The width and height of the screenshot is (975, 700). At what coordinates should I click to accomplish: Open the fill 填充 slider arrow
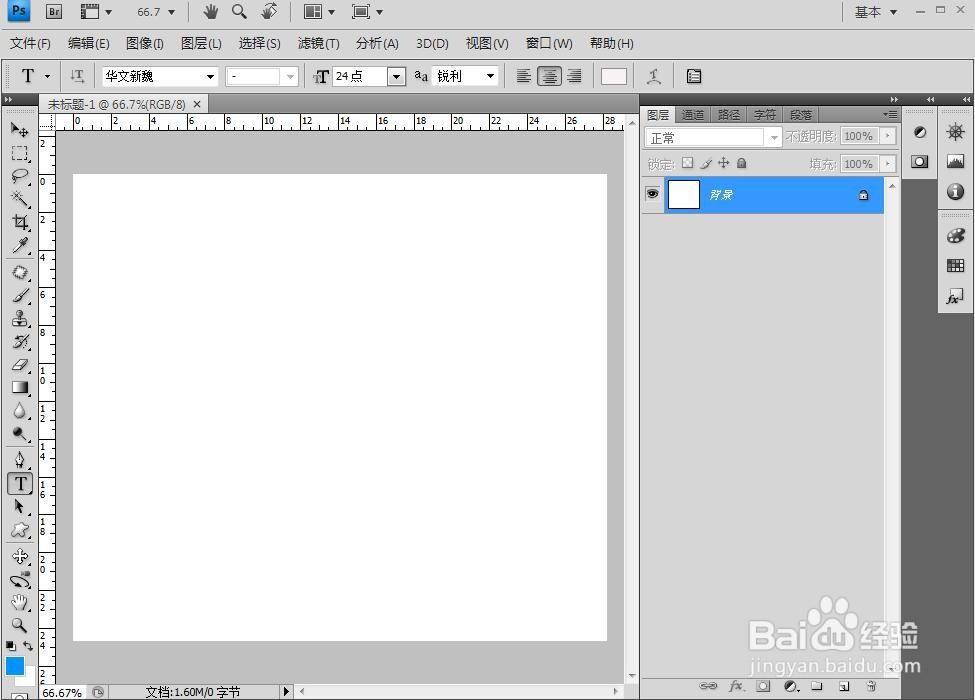[888, 163]
